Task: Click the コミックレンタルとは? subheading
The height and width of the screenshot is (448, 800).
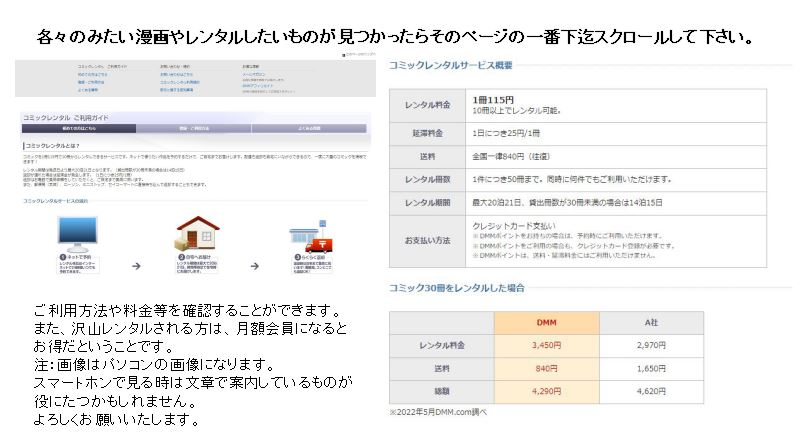Action: pos(58,146)
